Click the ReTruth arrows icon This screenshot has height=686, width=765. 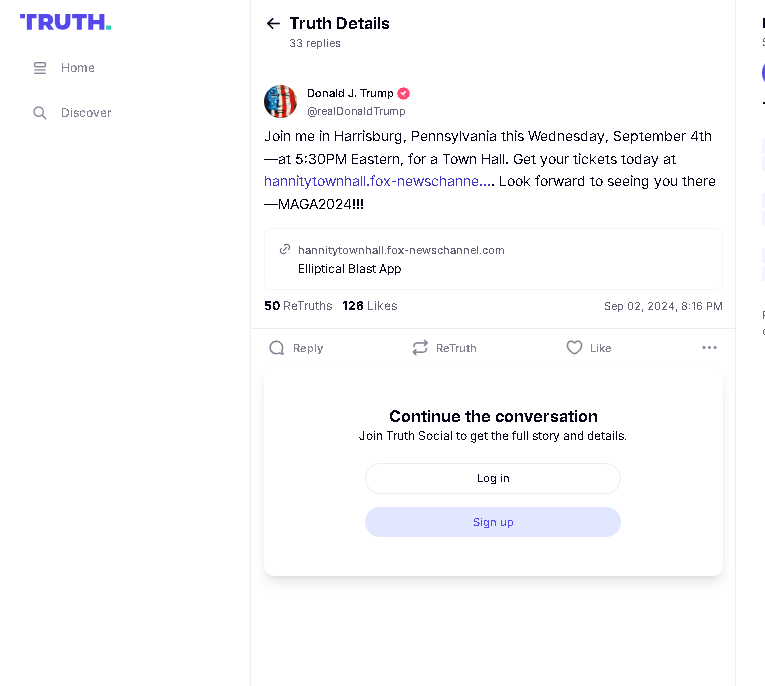click(x=420, y=347)
